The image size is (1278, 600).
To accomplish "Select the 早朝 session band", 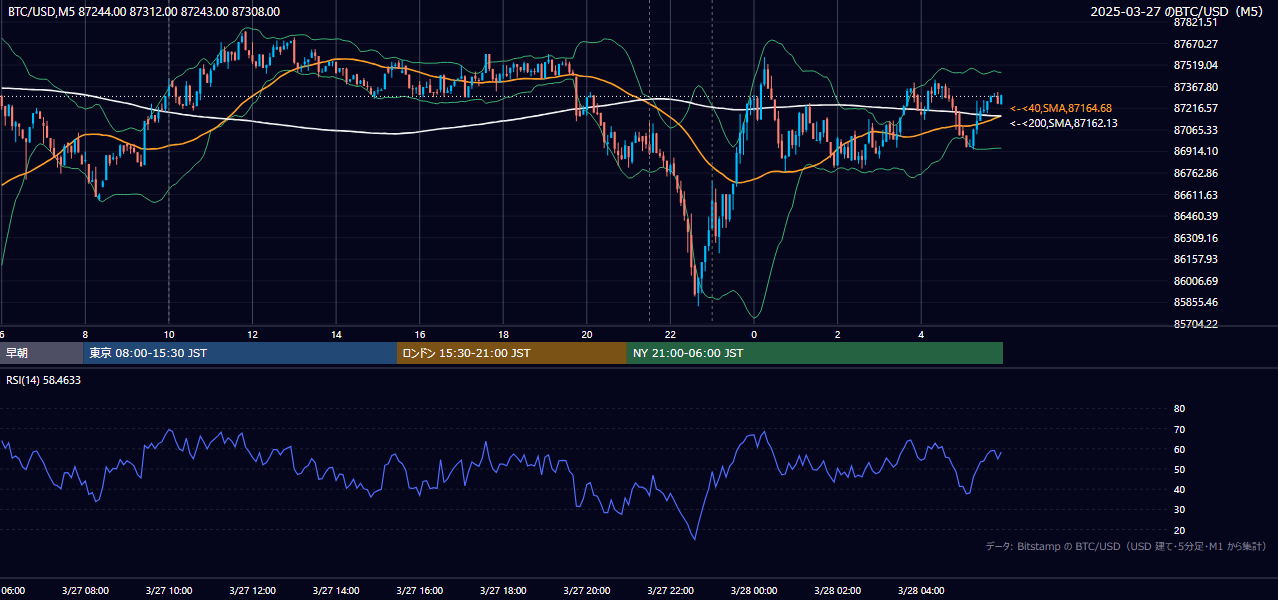I will 41,353.
